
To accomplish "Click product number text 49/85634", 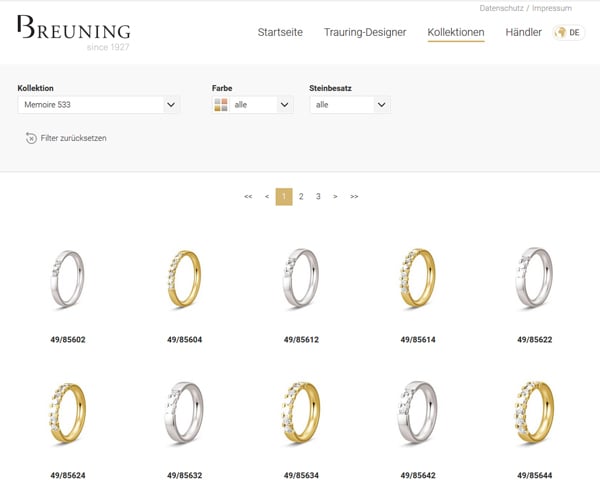I will pos(301,476).
